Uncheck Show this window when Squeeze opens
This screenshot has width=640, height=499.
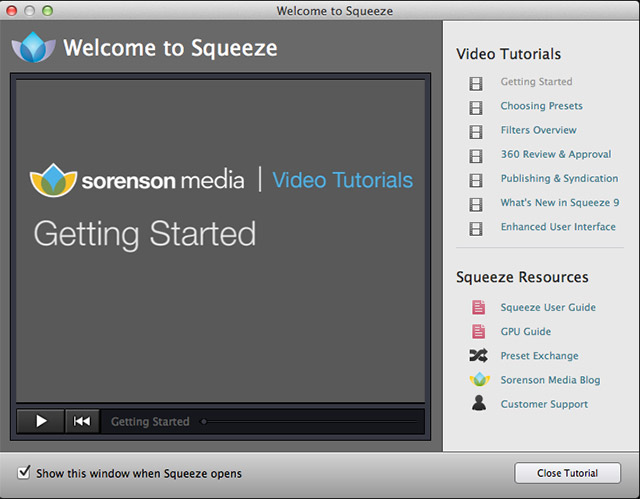tap(24, 472)
